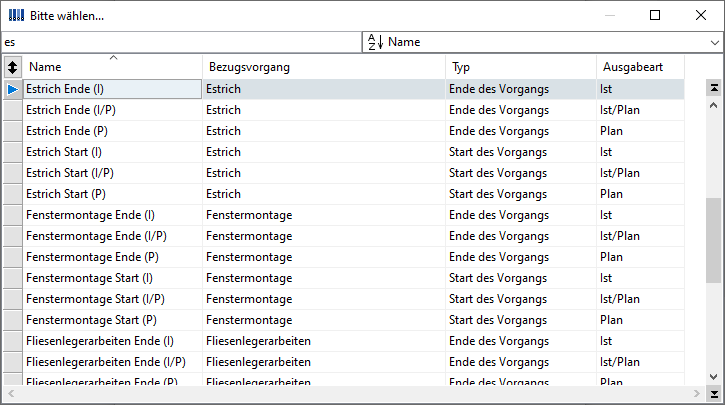
Task: Click the A-Z sort icon beside Name
Action: click(x=375, y=42)
